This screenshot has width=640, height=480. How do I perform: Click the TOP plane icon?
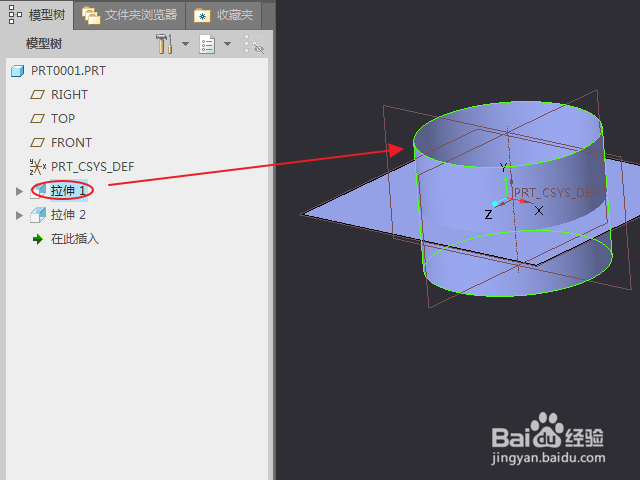37,119
